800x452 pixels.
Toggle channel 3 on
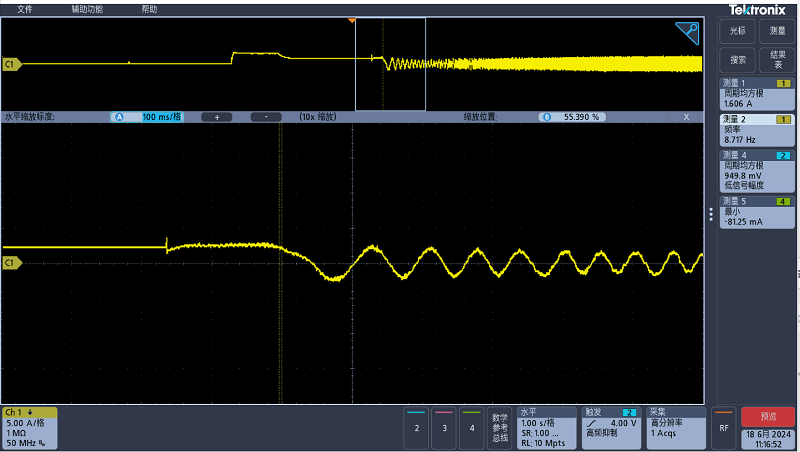click(x=444, y=427)
